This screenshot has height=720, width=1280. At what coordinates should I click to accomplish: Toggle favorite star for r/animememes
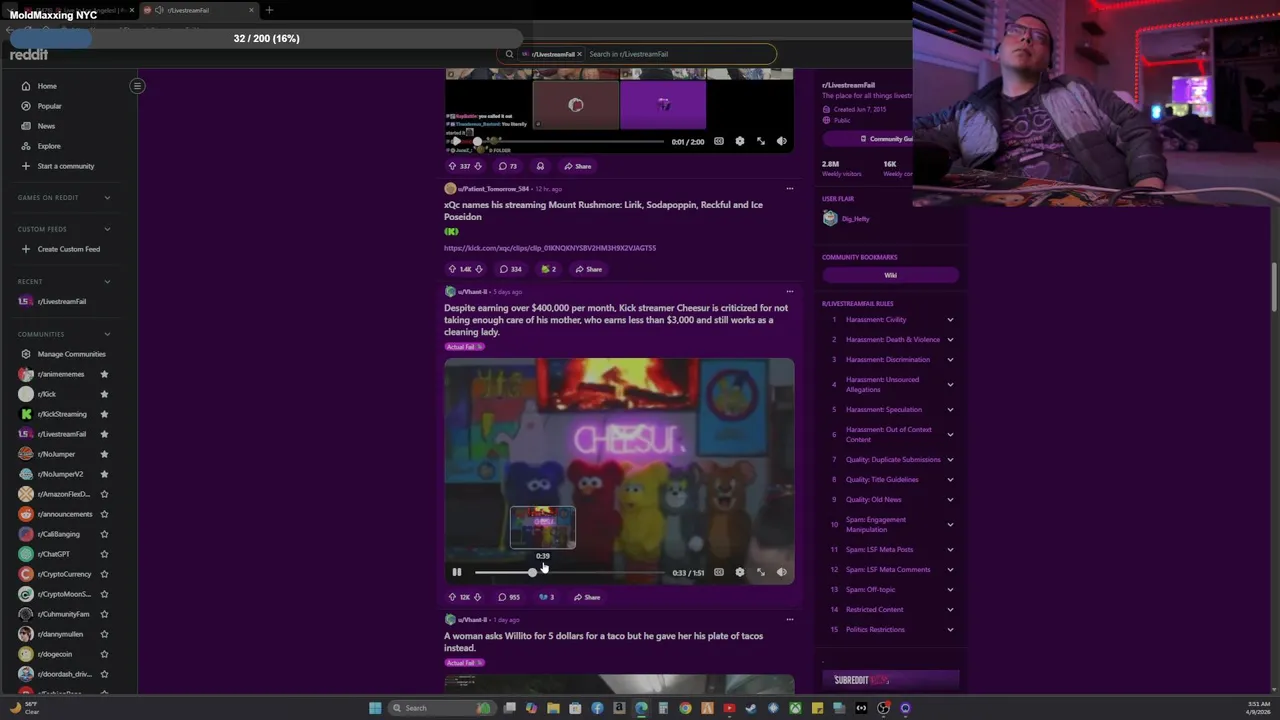tap(104, 374)
